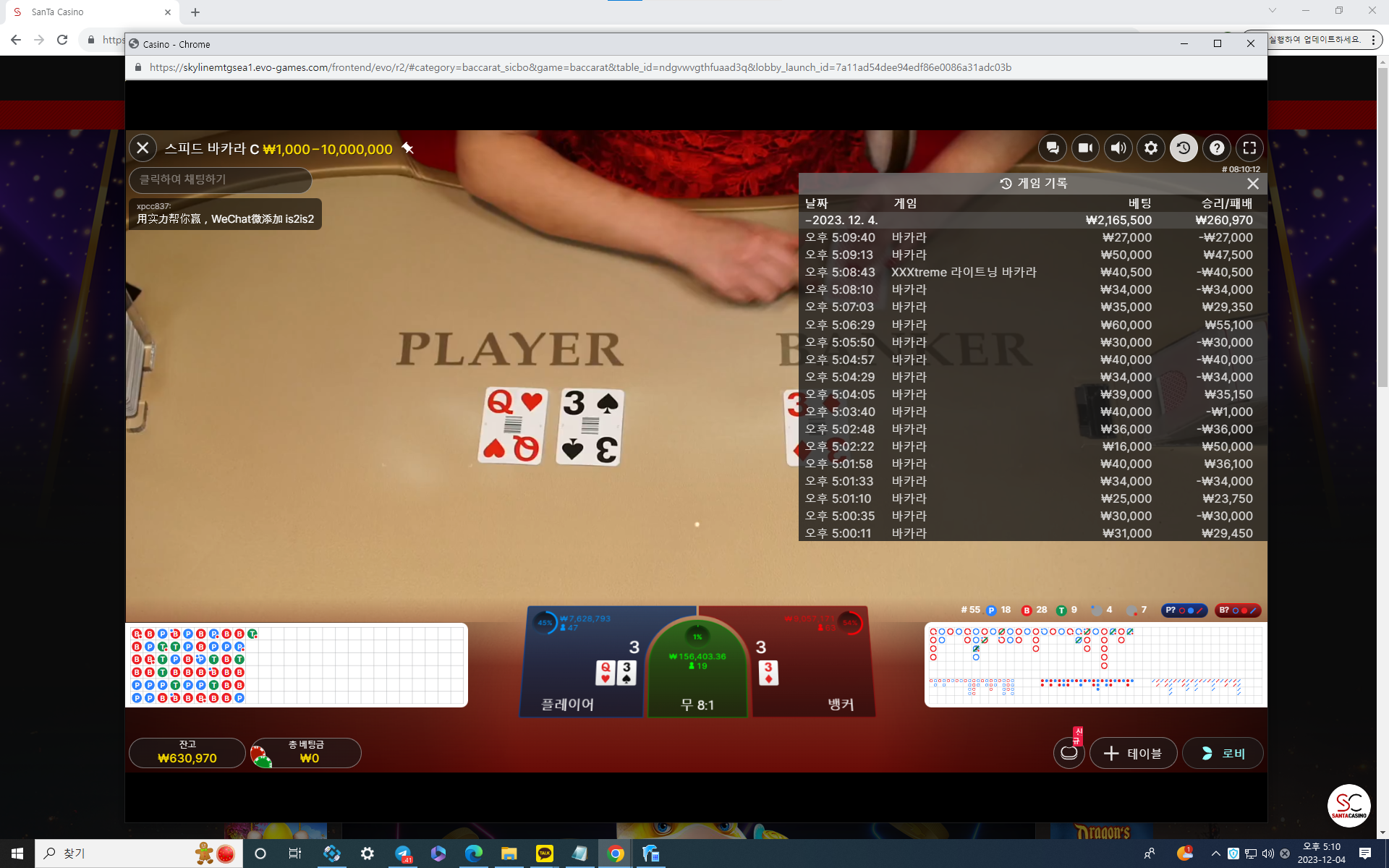
Task: Mute the game sound speaker icon
Action: [1118, 148]
